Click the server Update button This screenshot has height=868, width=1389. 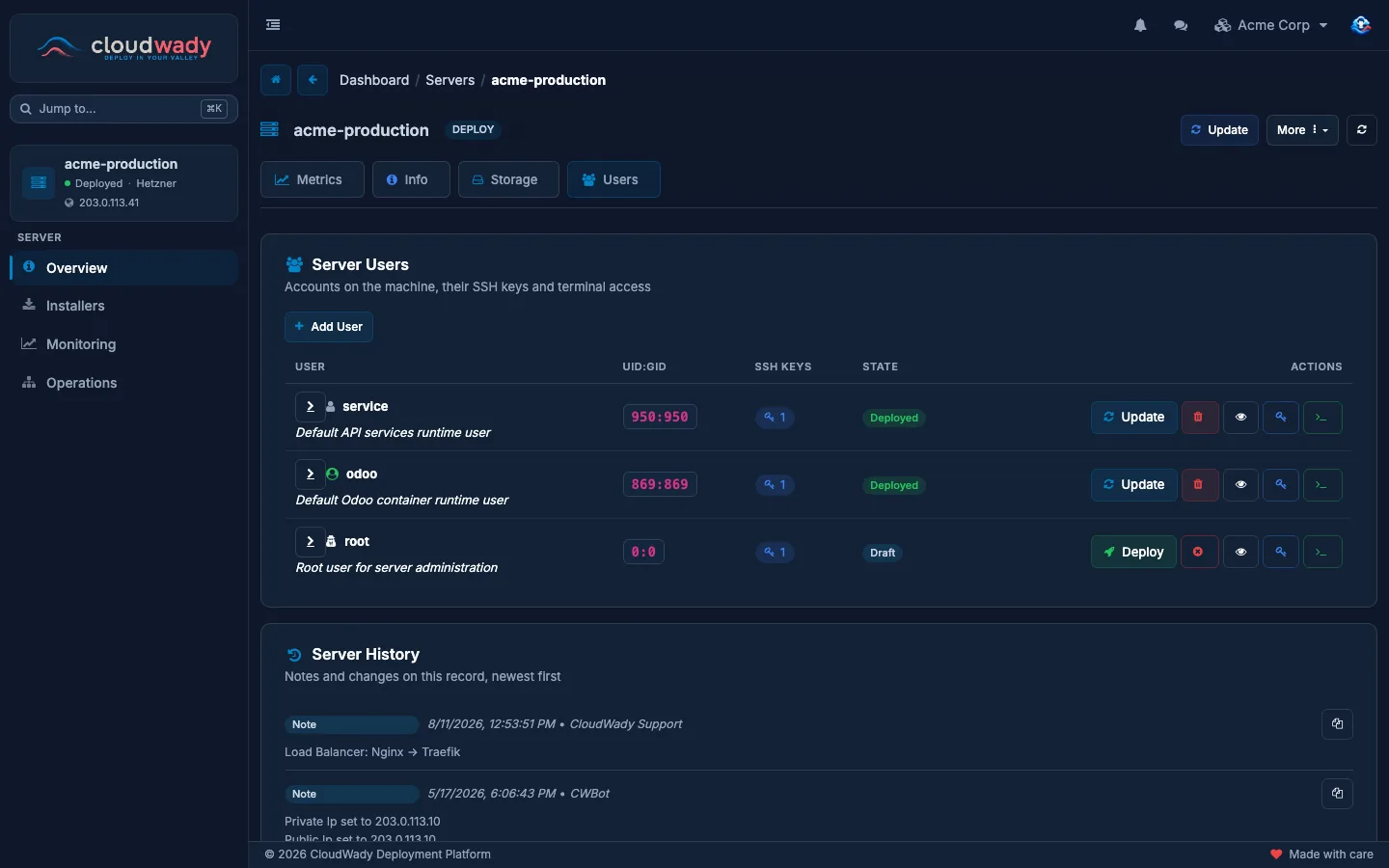(1219, 130)
